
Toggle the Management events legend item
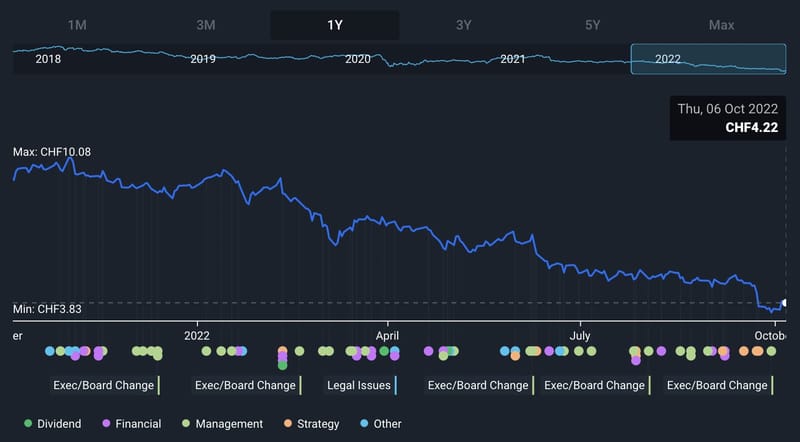222,424
